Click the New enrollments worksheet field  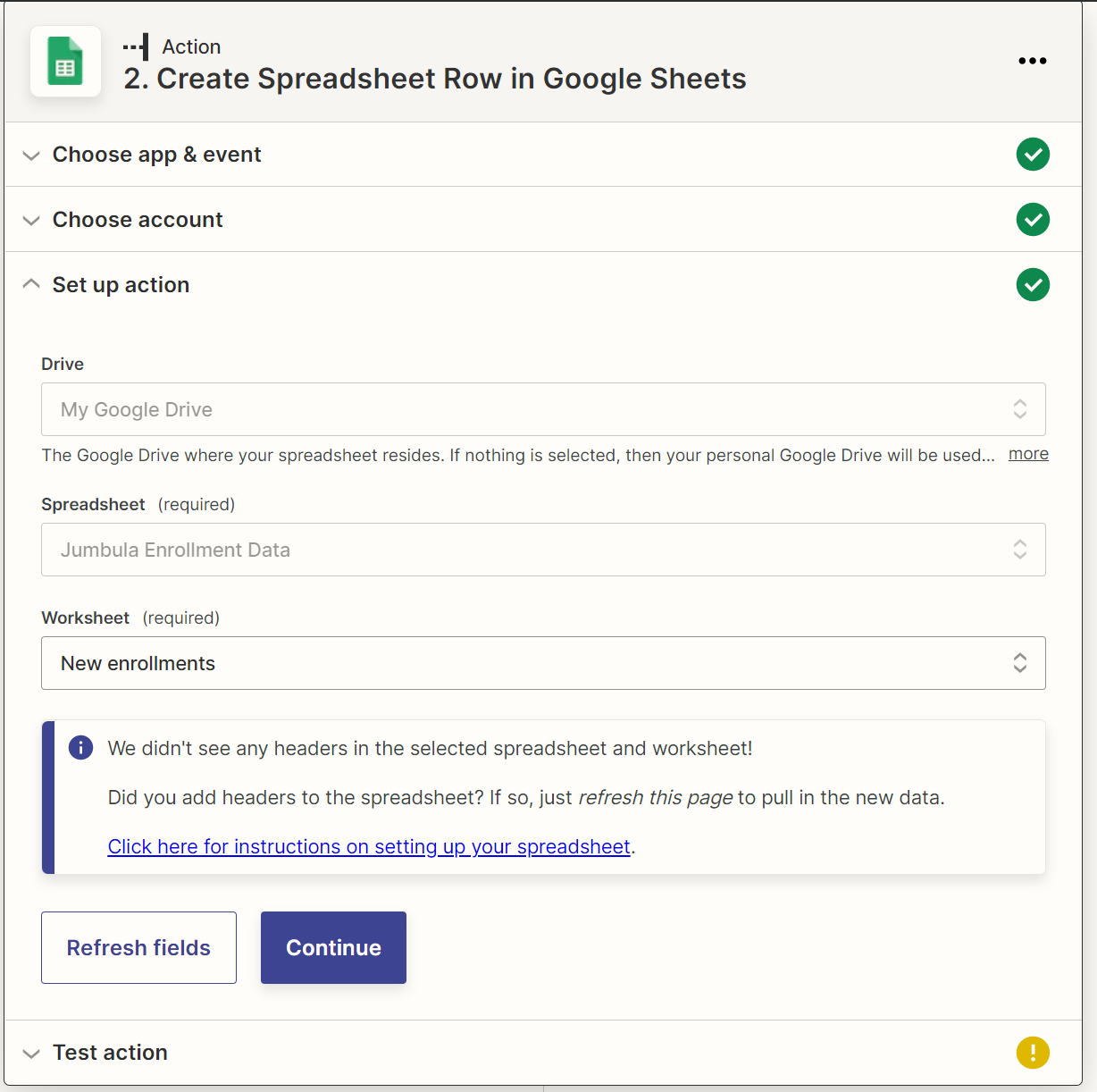[543, 663]
